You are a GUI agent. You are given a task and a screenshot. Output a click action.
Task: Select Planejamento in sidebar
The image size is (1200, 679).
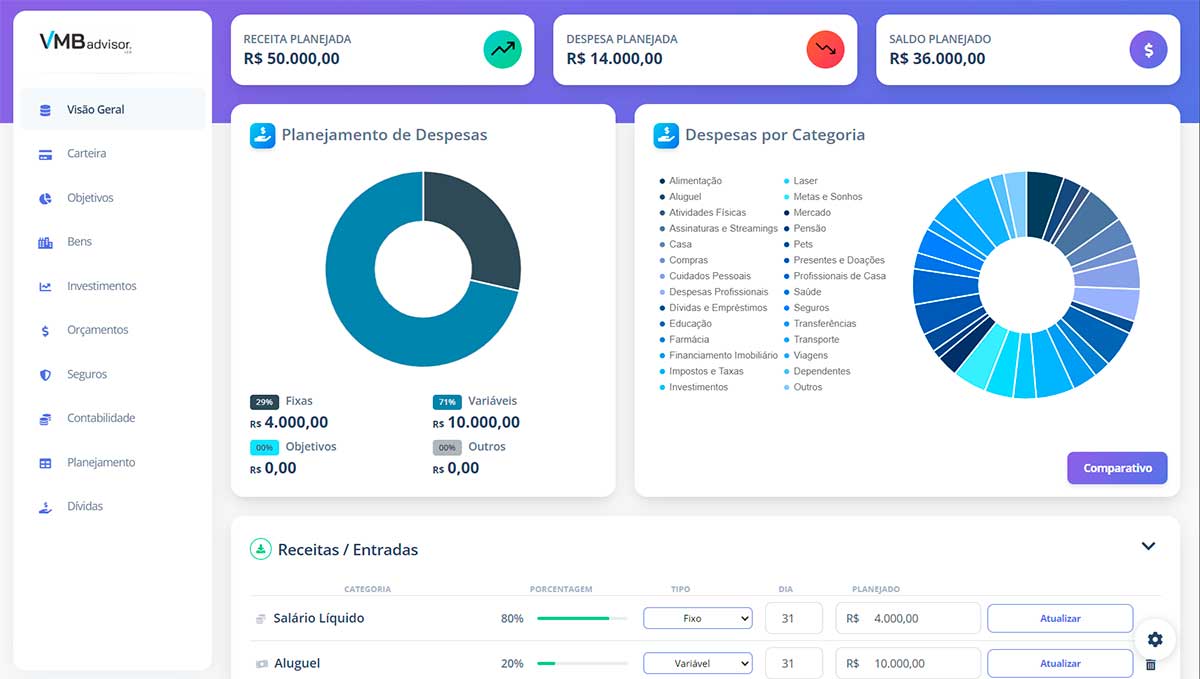113,463
